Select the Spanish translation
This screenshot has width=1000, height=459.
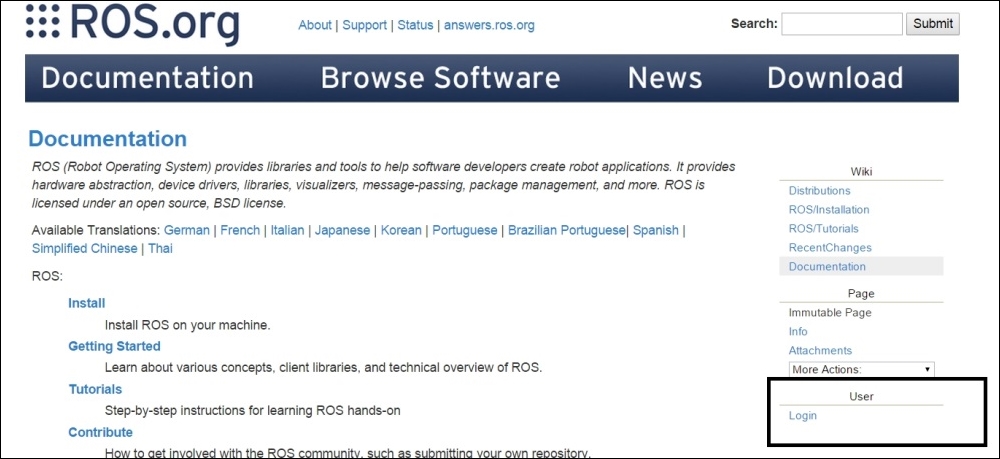click(656, 230)
